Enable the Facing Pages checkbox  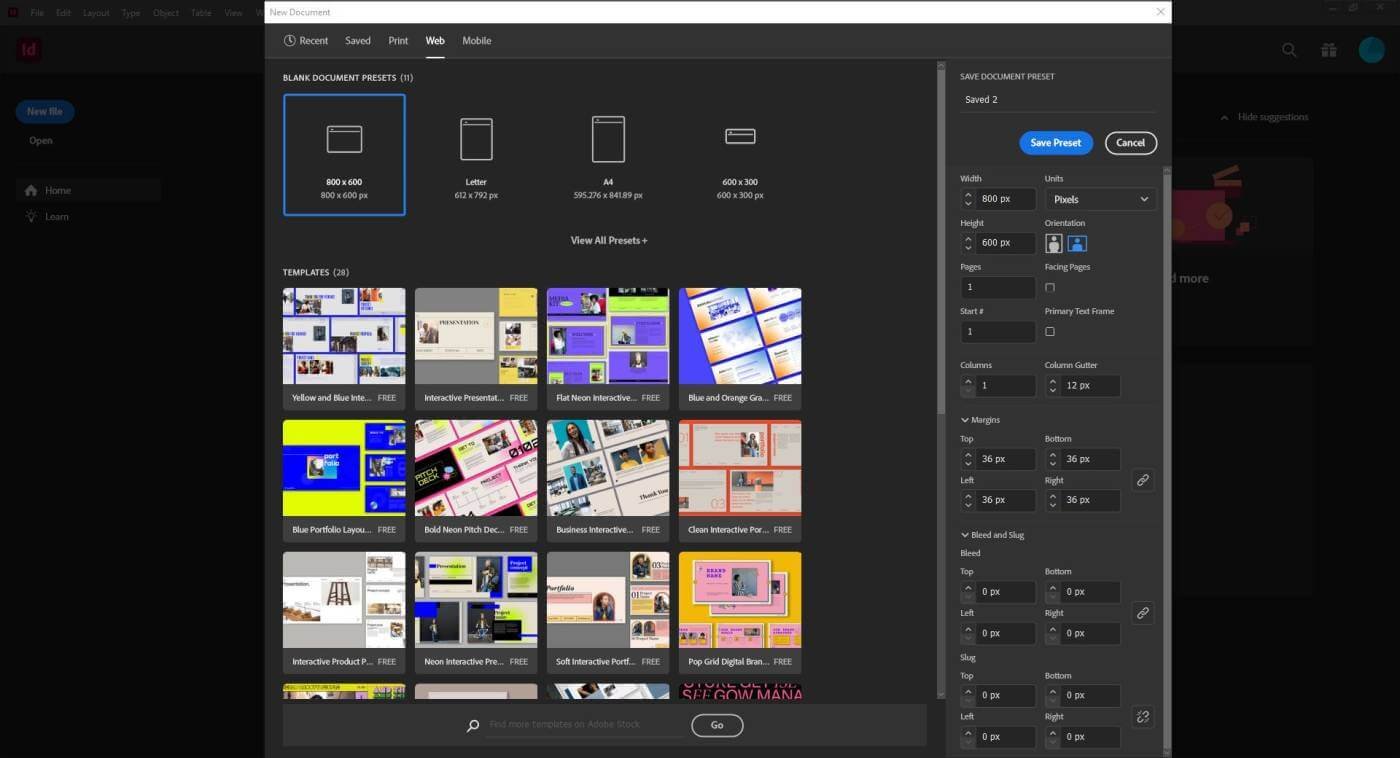click(x=1050, y=287)
